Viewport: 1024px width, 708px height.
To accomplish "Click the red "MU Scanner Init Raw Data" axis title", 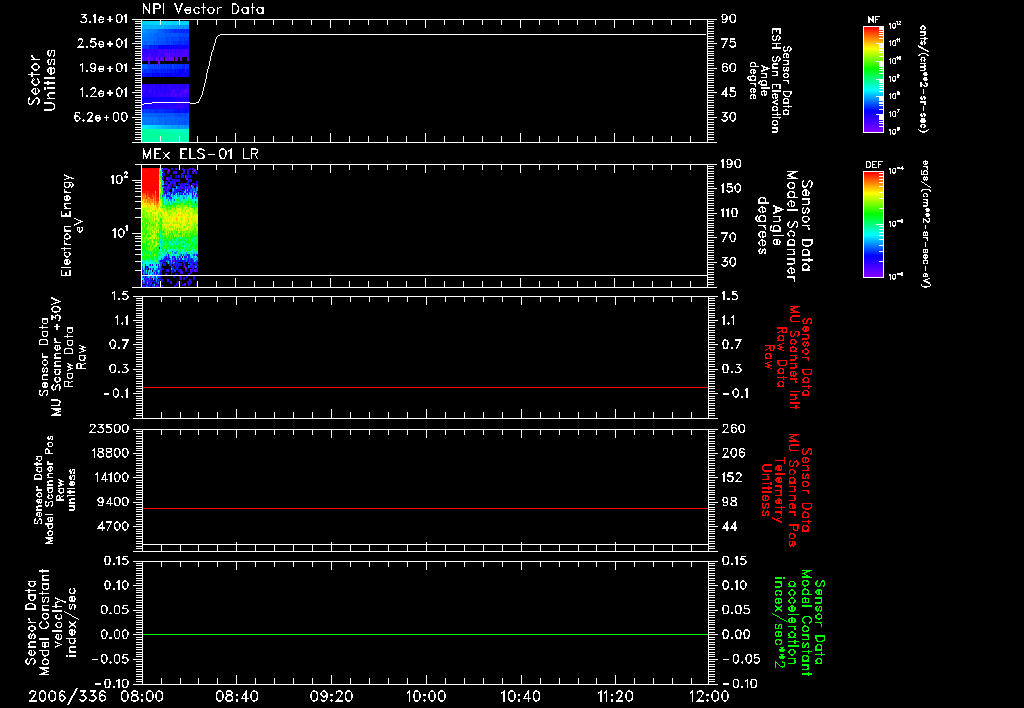I will pos(788,357).
